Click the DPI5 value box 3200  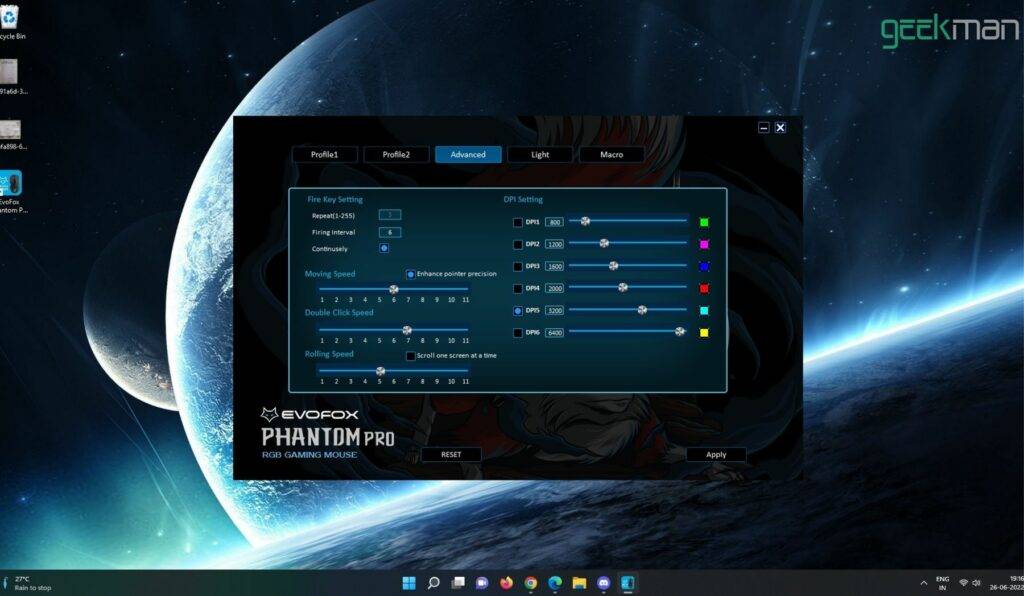tap(554, 311)
